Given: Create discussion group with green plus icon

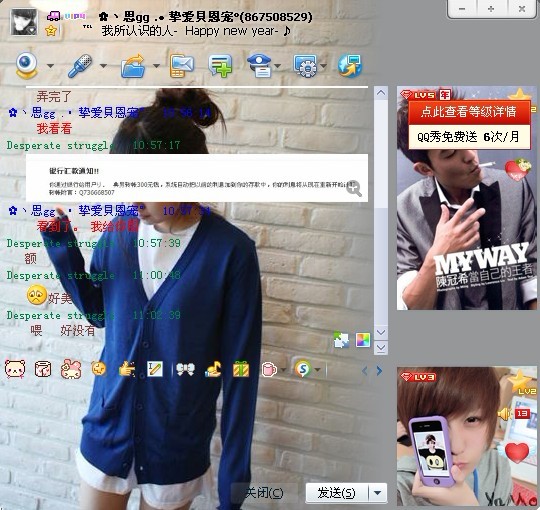Looking at the screenshot, I should tap(220, 65).
